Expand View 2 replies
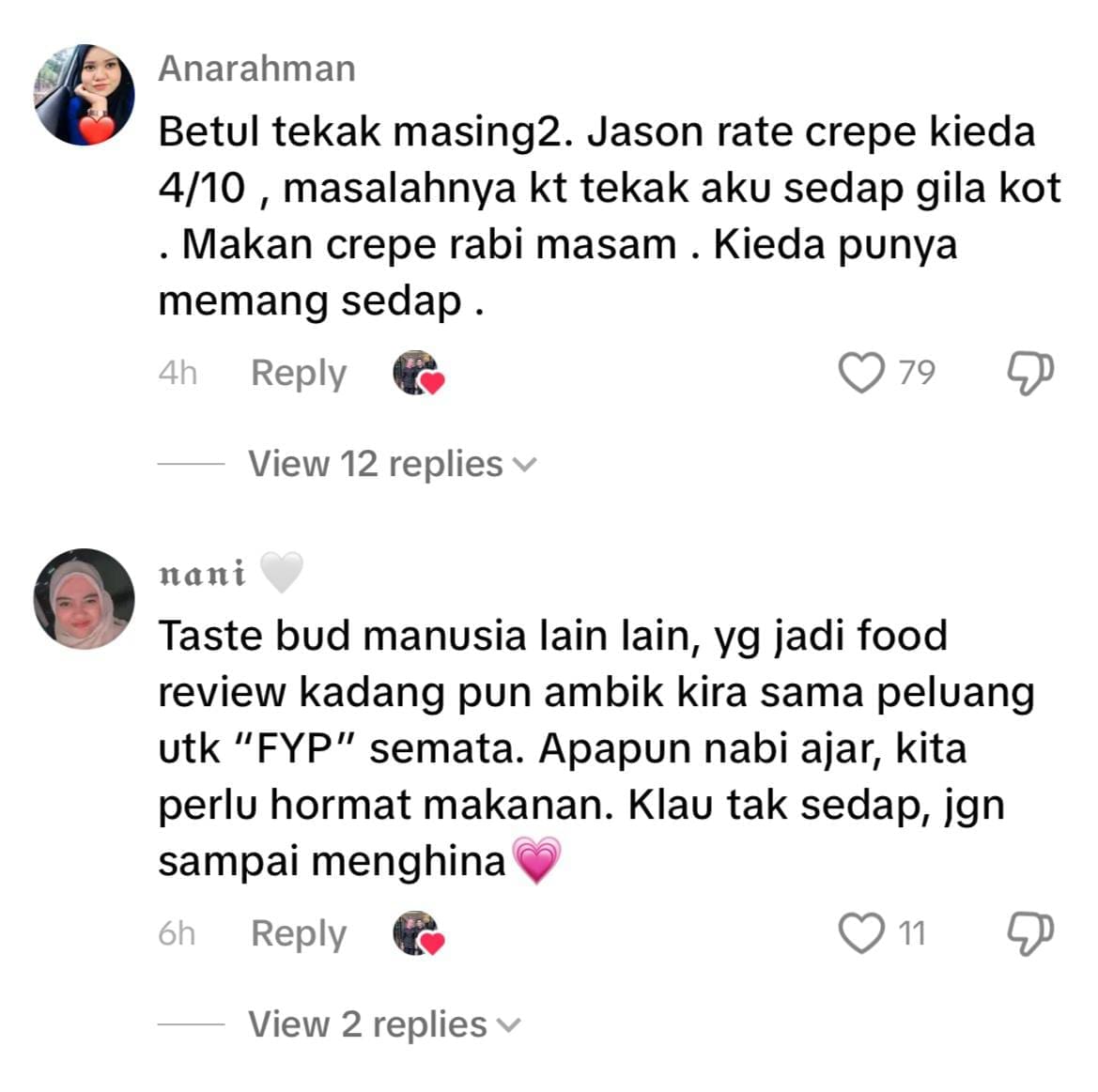1098x1092 pixels. coord(384,1024)
